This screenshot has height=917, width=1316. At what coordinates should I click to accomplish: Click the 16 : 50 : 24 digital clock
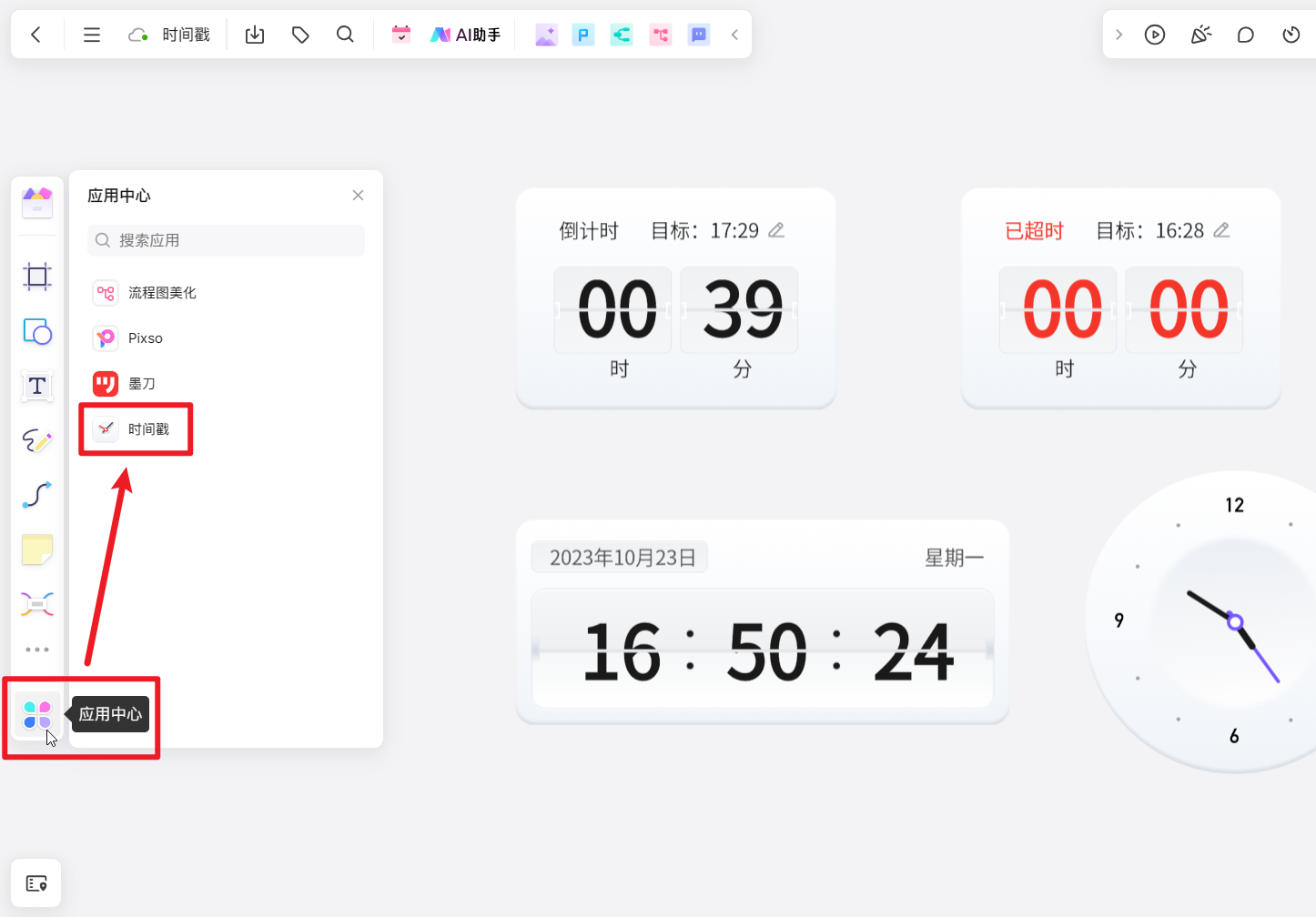tap(763, 650)
